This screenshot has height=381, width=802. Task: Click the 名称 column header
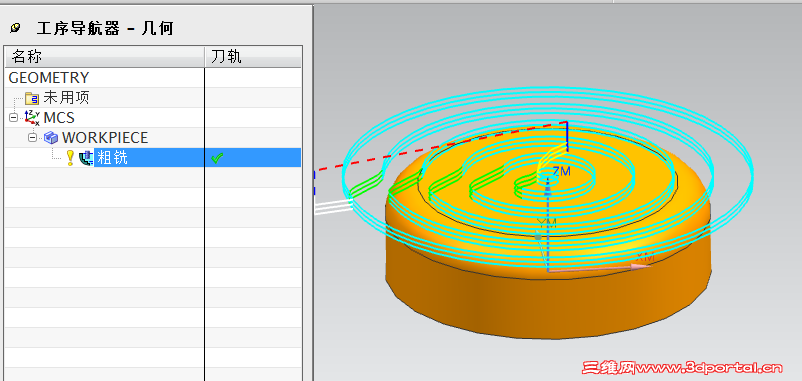pyautogui.click(x=105, y=57)
